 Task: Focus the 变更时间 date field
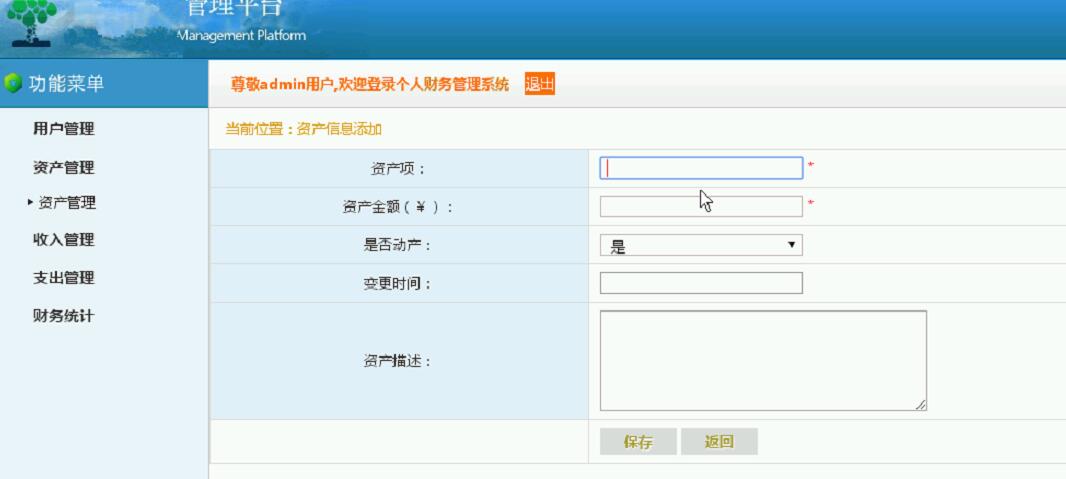point(701,283)
